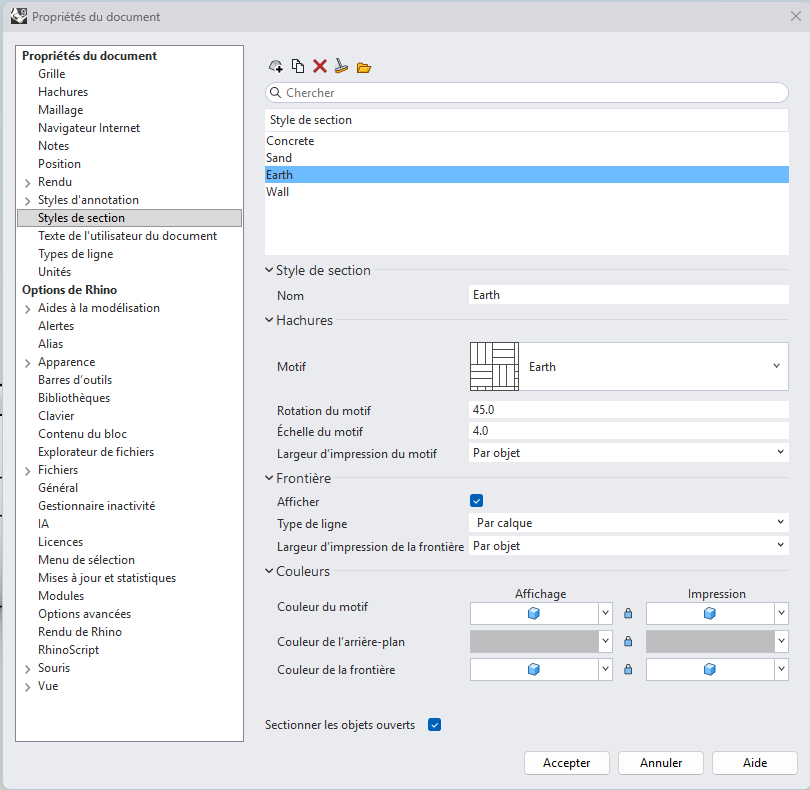Toggle lock for Couleur de l'arrière-plan

coord(628,641)
